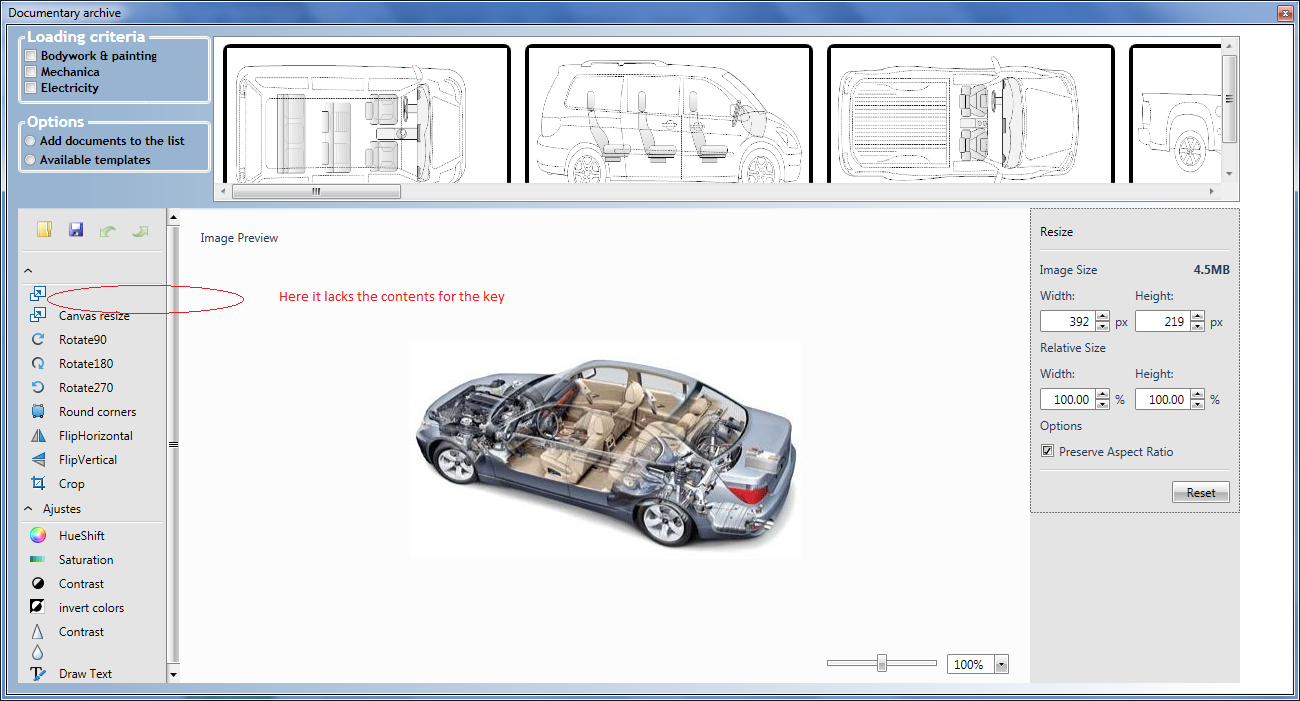Click the pixel Width input field
The image size is (1300, 701).
[1068, 322]
